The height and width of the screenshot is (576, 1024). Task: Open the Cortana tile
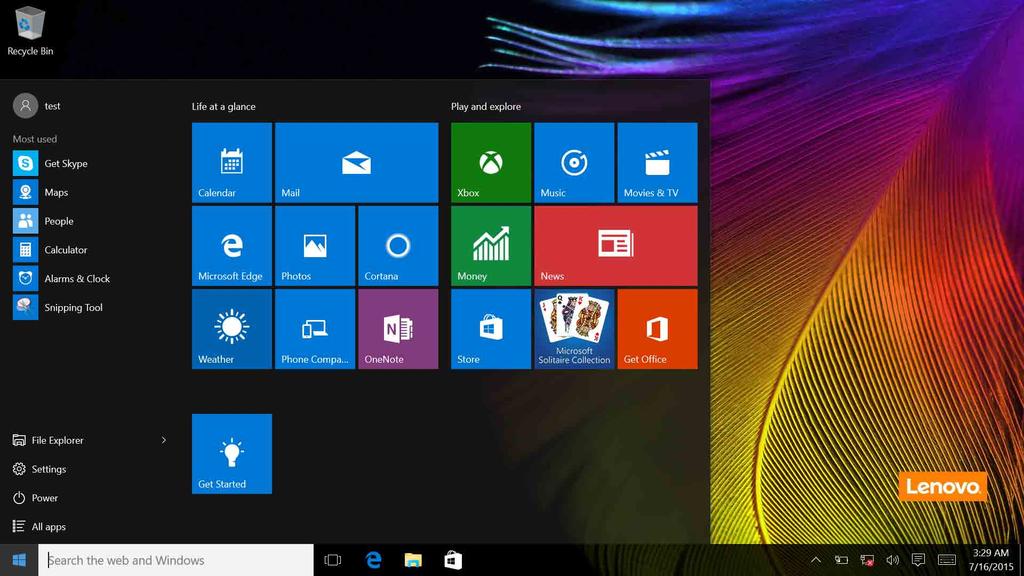pyautogui.click(x=398, y=246)
